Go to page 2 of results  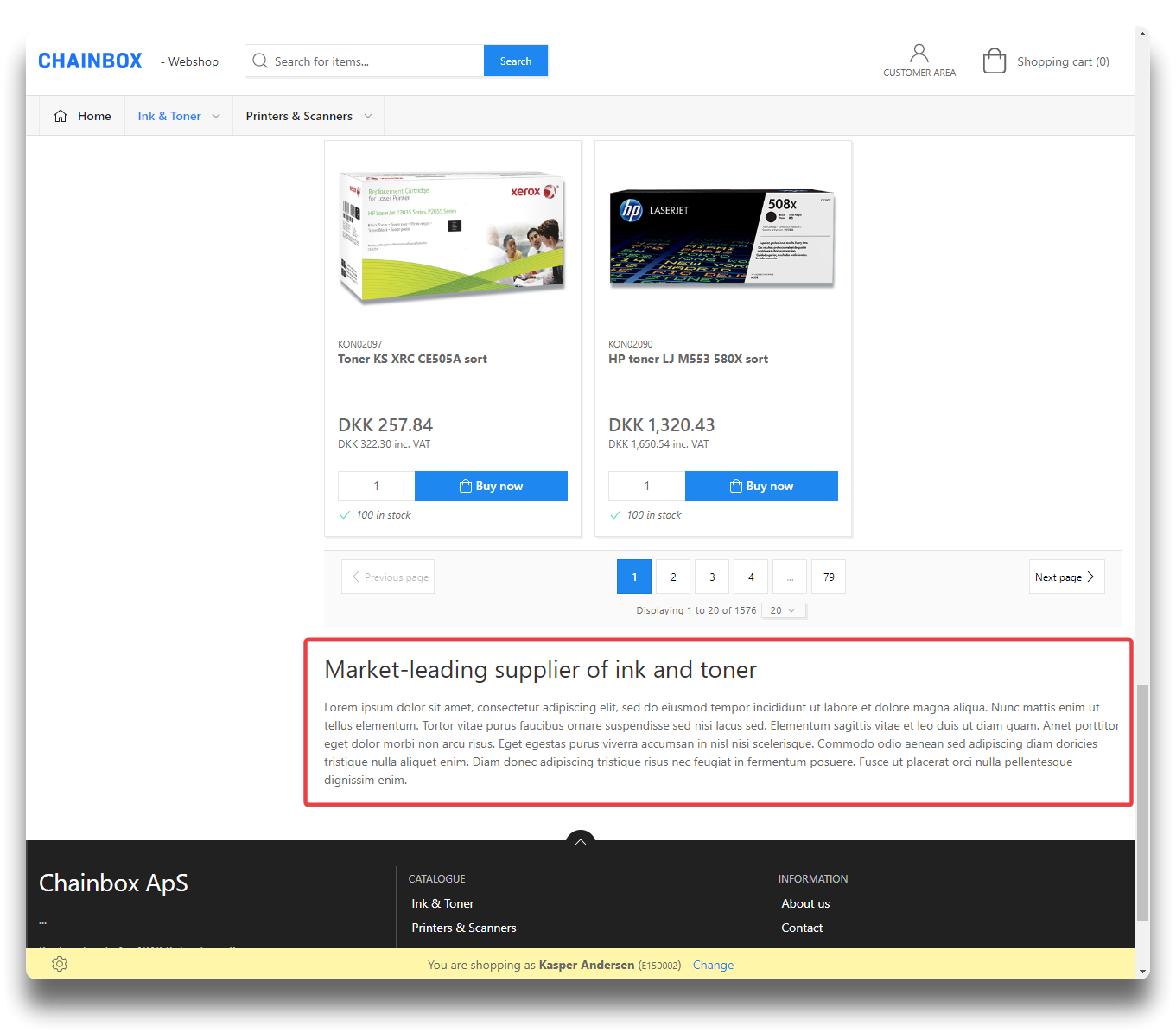tap(673, 577)
